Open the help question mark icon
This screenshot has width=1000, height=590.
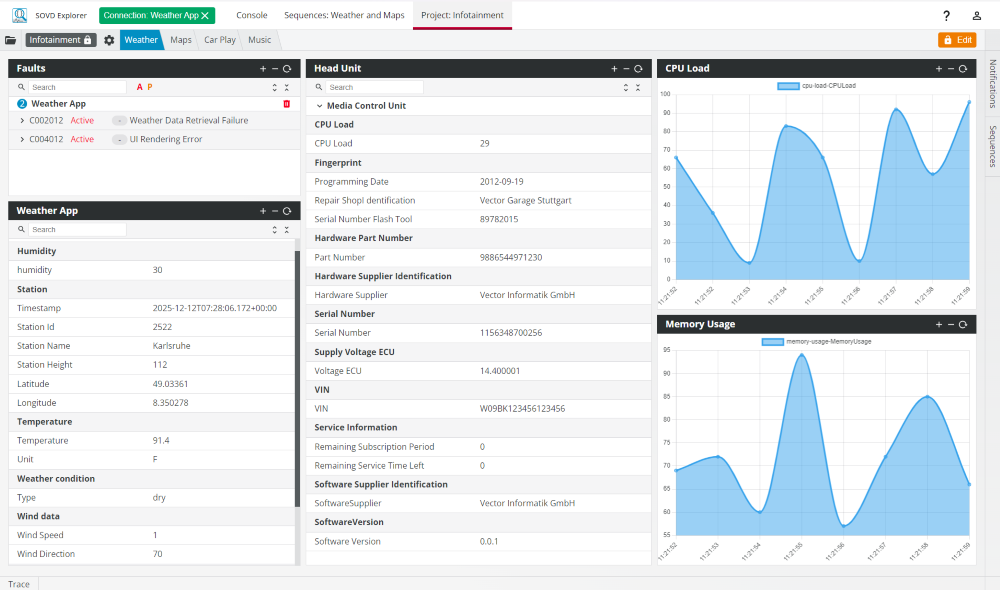tap(946, 16)
